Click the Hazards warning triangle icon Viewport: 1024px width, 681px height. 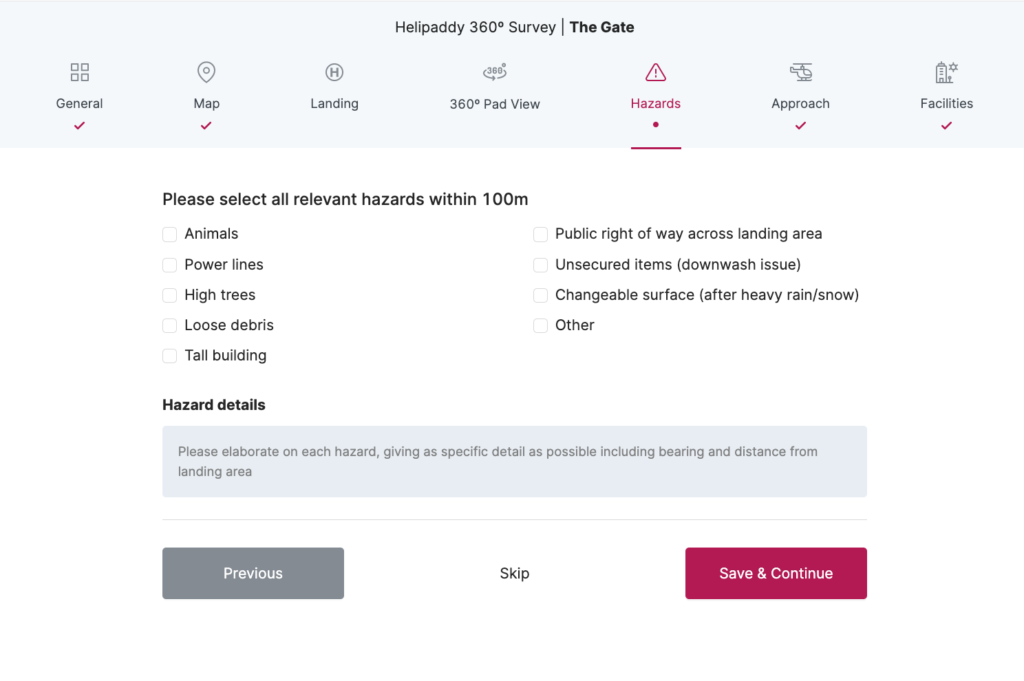[656, 72]
